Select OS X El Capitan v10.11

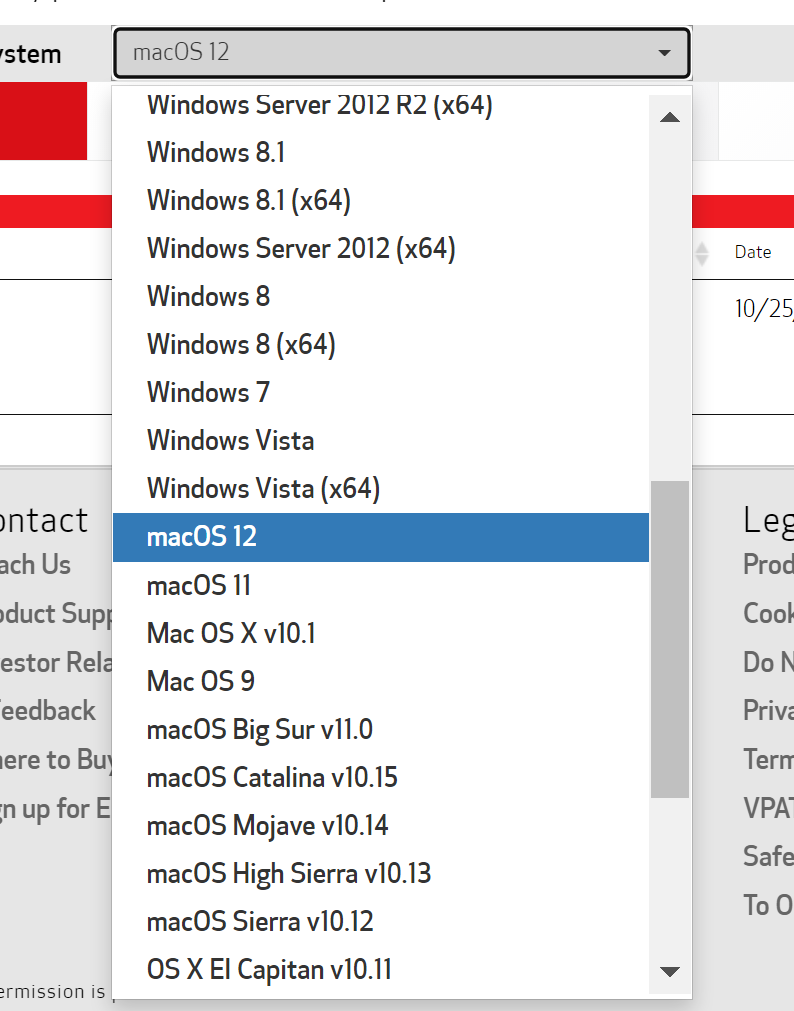[269, 969]
